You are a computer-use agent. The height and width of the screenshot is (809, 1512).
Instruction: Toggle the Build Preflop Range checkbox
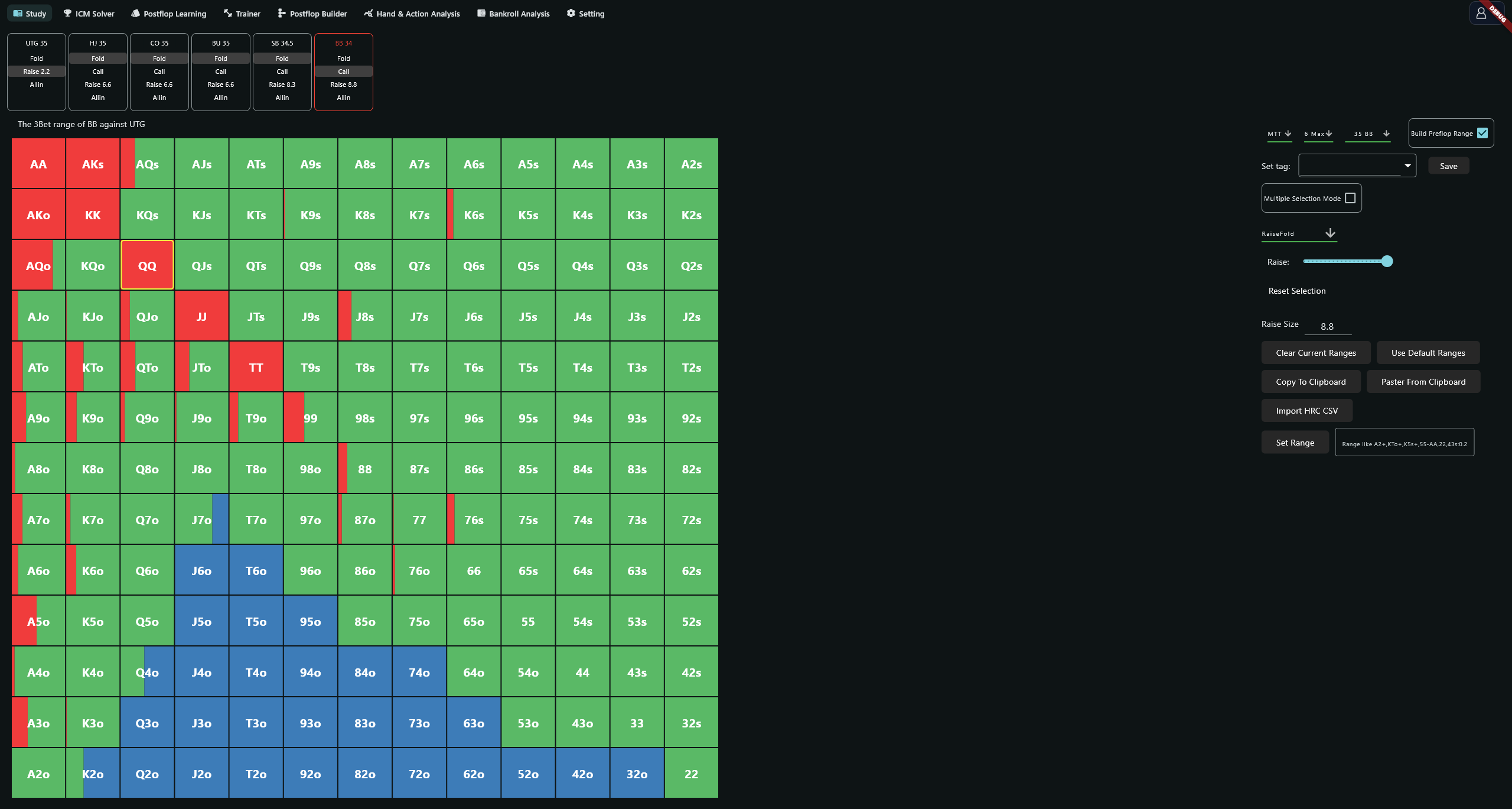pyautogui.click(x=1482, y=133)
